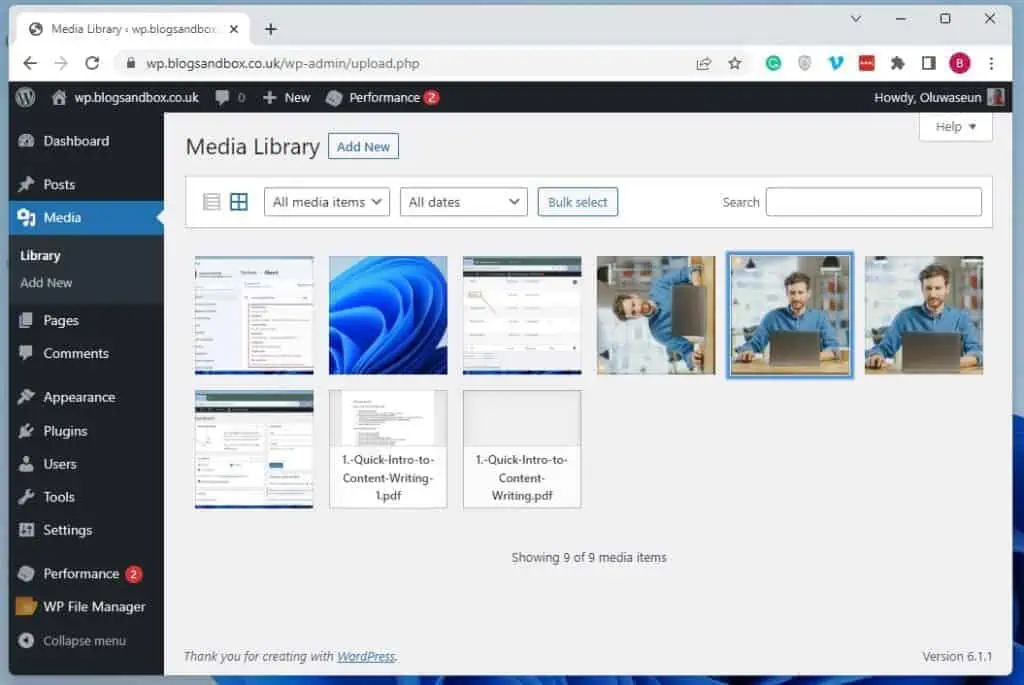
Task: Click the Comments bubble icon in sidebar
Action: click(26, 353)
